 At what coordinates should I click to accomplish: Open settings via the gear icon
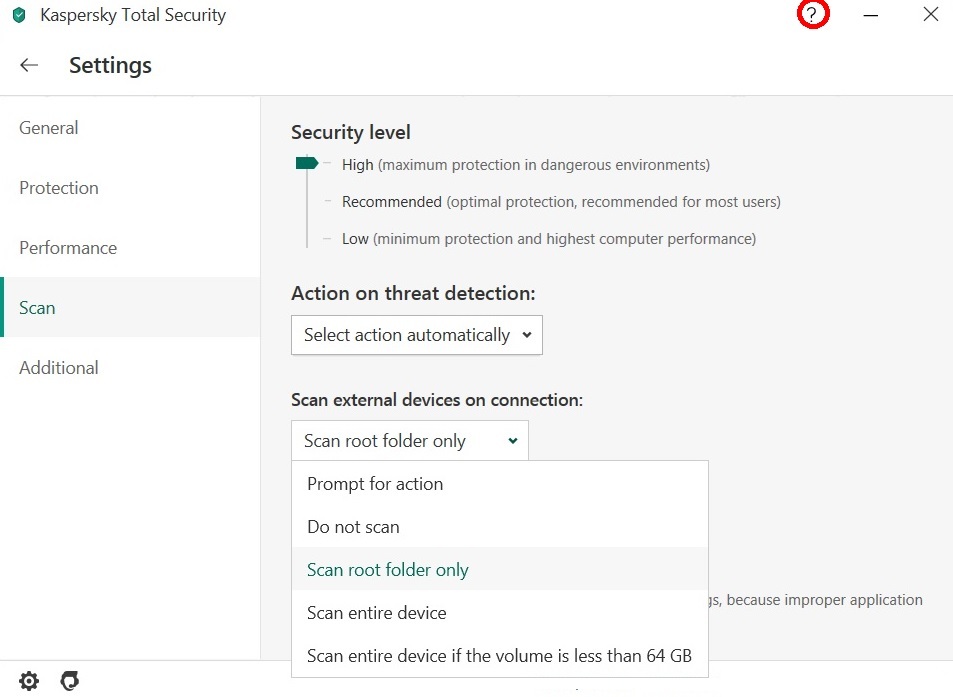tap(29, 681)
